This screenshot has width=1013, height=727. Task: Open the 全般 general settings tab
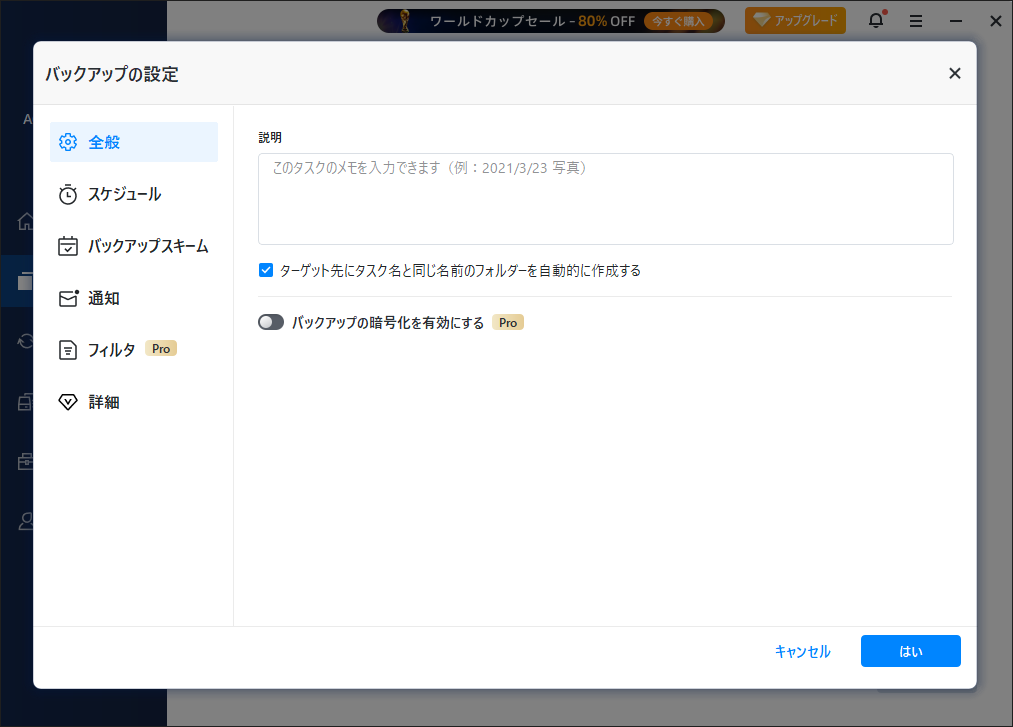pos(134,142)
